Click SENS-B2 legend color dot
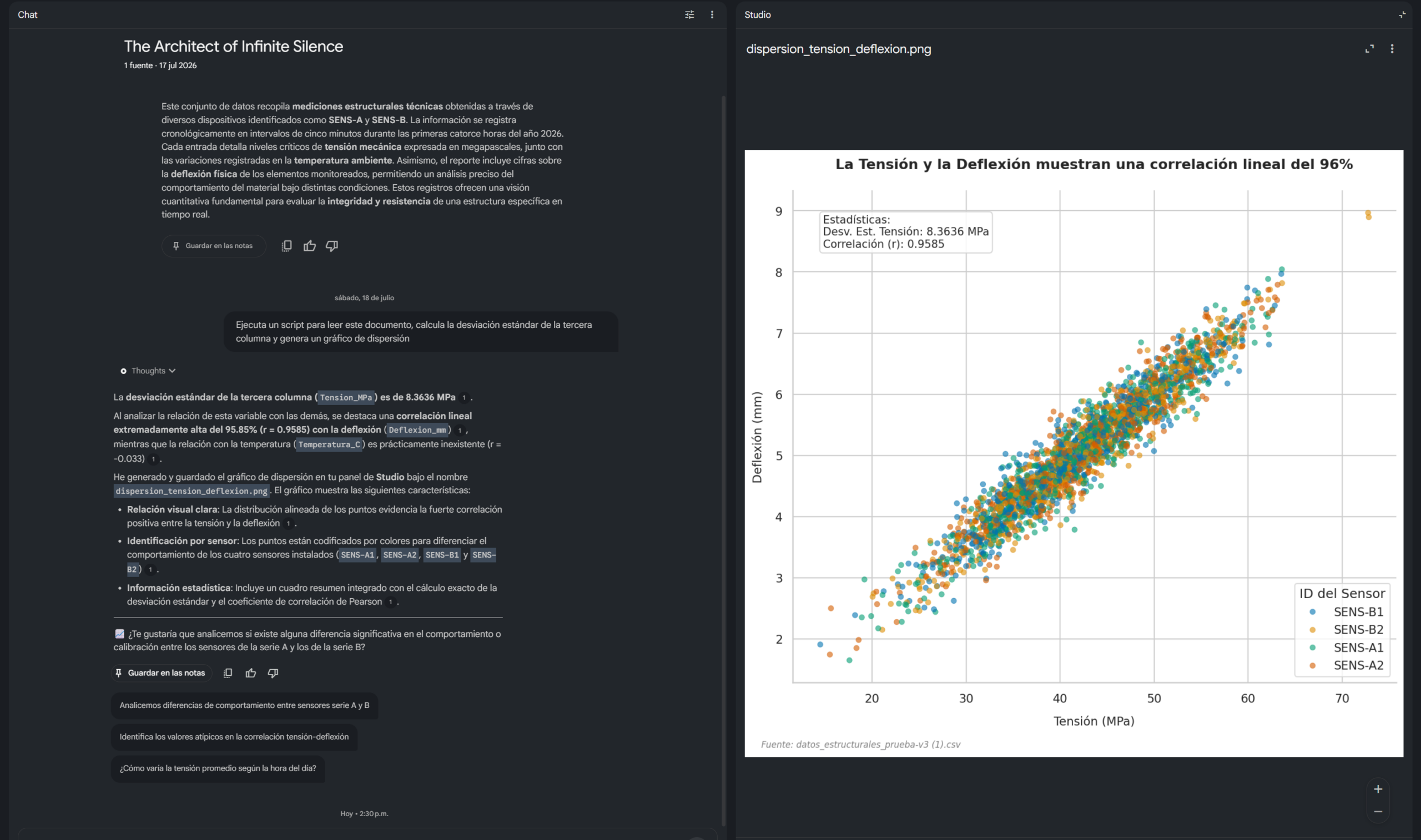This screenshot has height=840, width=1421. tap(1312, 630)
